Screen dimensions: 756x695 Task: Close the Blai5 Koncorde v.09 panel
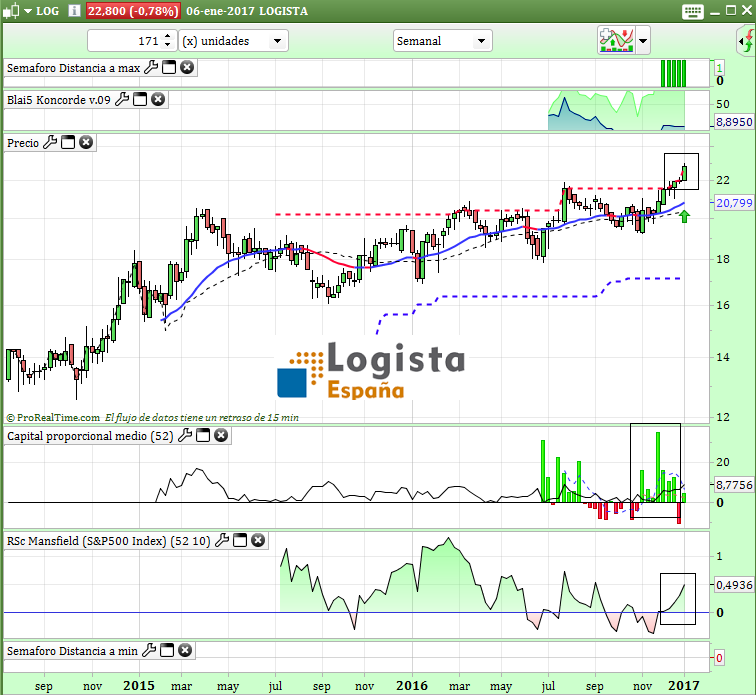(x=158, y=99)
